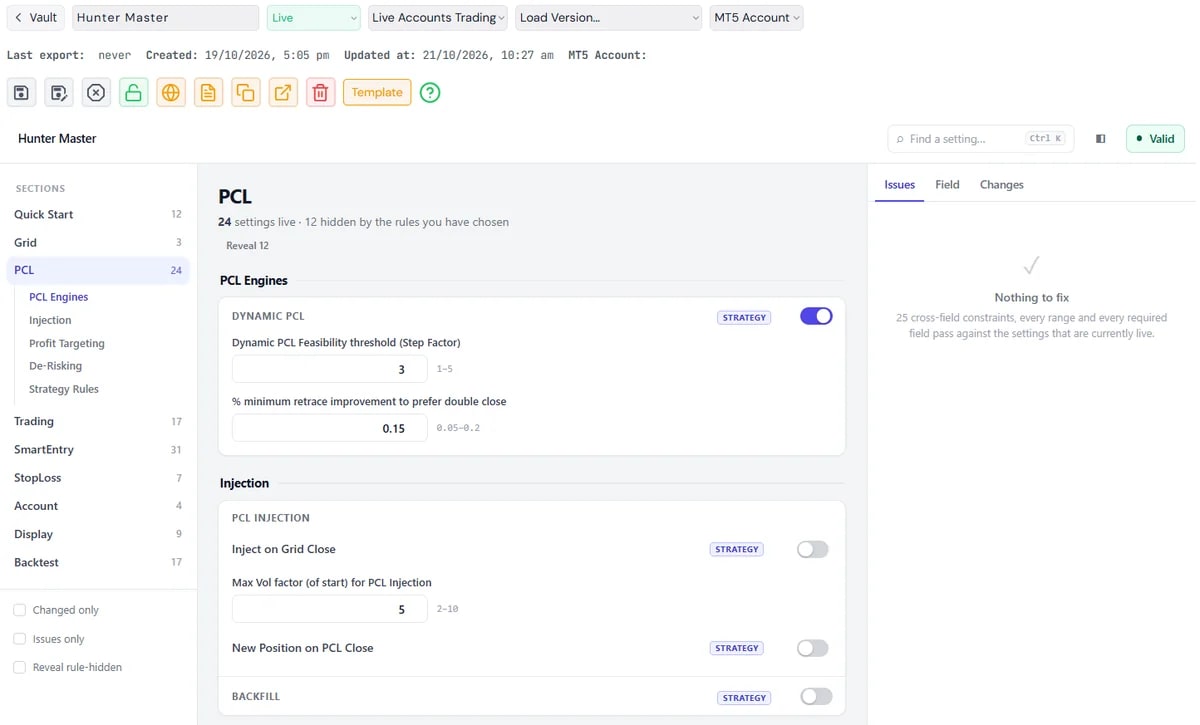Click the green unlock padlock icon

pos(134,93)
